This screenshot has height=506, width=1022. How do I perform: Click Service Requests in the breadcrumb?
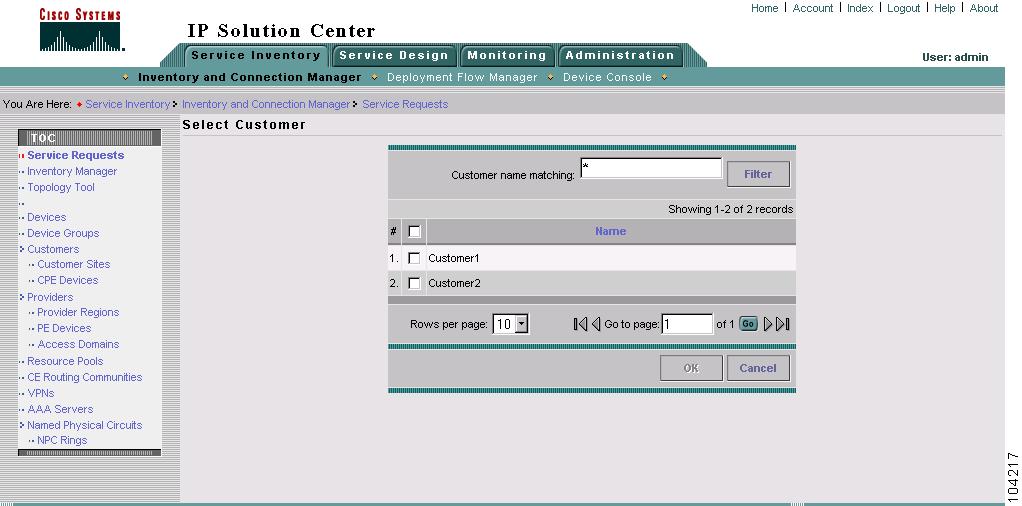pos(405,104)
